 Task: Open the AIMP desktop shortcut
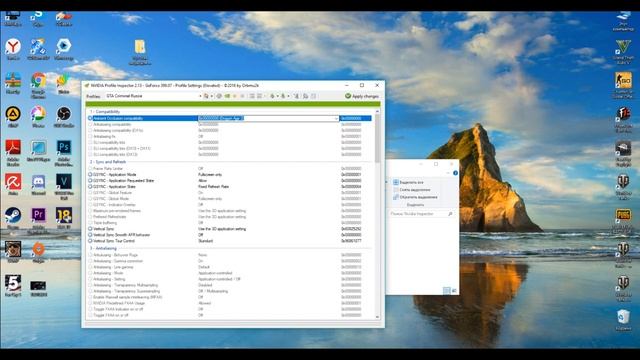click(x=13, y=117)
